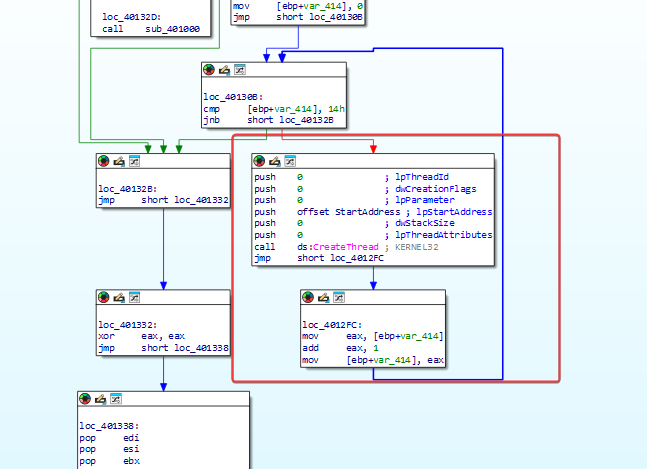Screen dimensions: 647x469
Task: Click the edit pencil icon on loc_40130B node
Action: pos(224,70)
